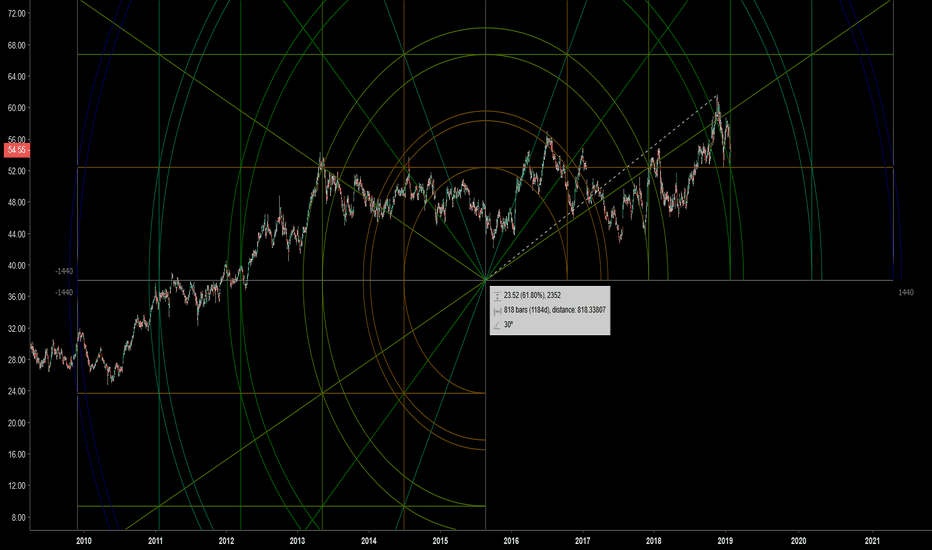Click the 2015 label on time axis
932x550 pixels.
(440, 541)
